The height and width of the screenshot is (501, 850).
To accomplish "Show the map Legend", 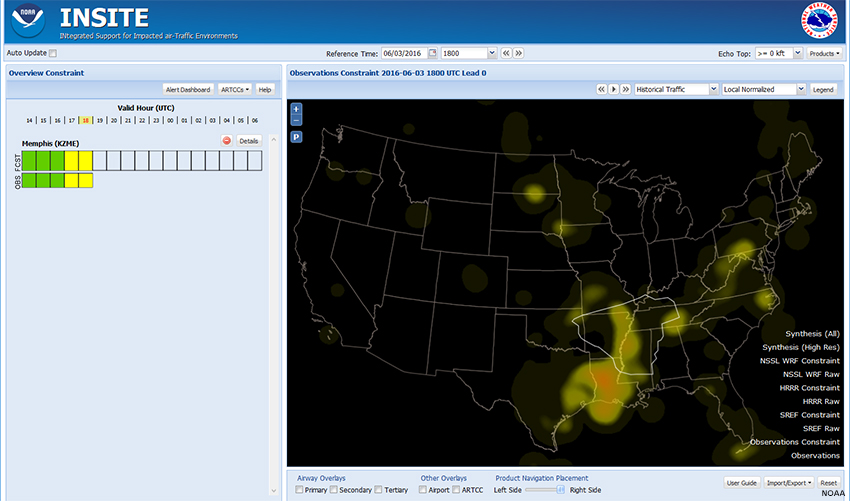I will click(823, 89).
